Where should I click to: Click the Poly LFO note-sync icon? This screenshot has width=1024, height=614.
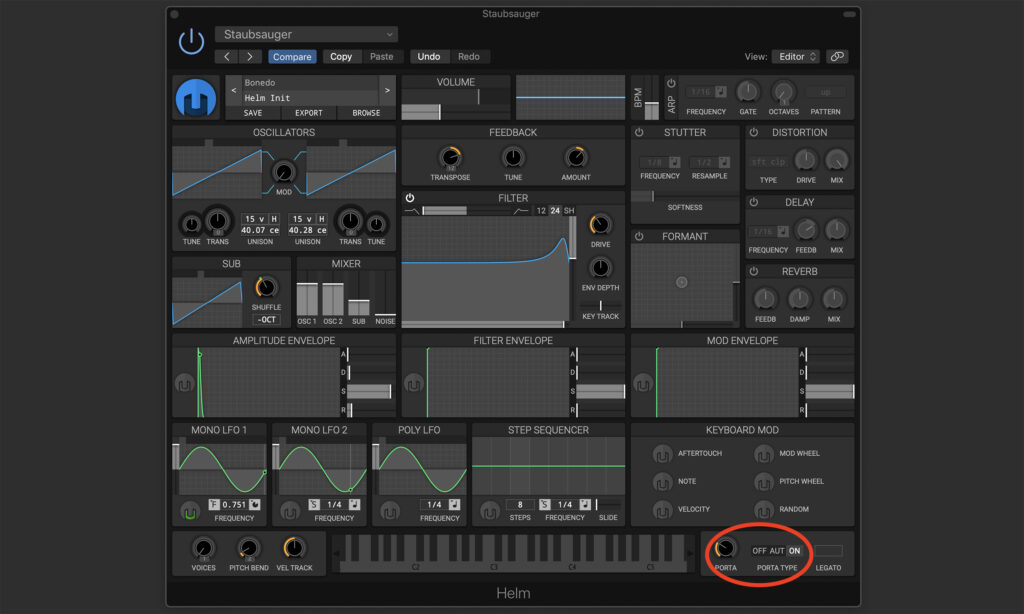(x=454, y=504)
